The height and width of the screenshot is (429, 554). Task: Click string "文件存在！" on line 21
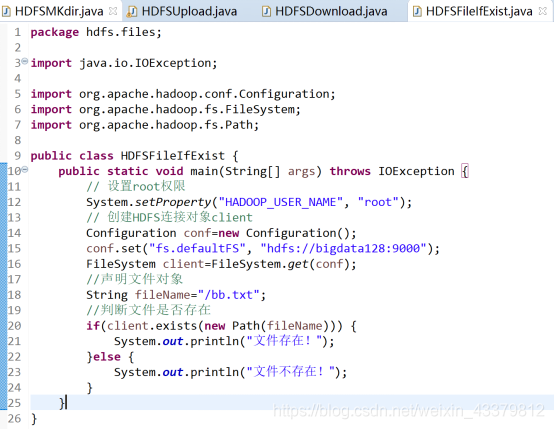coord(284,341)
